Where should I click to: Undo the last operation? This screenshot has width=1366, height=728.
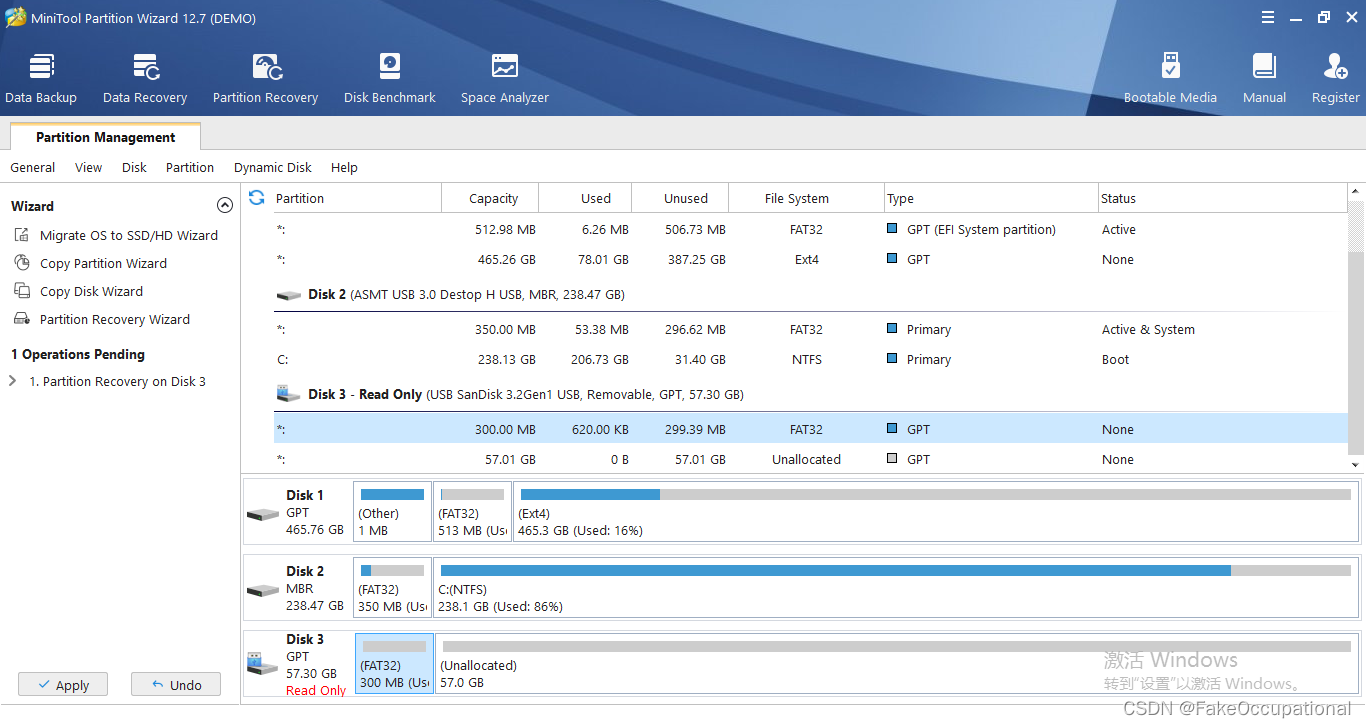[x=176, y=685]
